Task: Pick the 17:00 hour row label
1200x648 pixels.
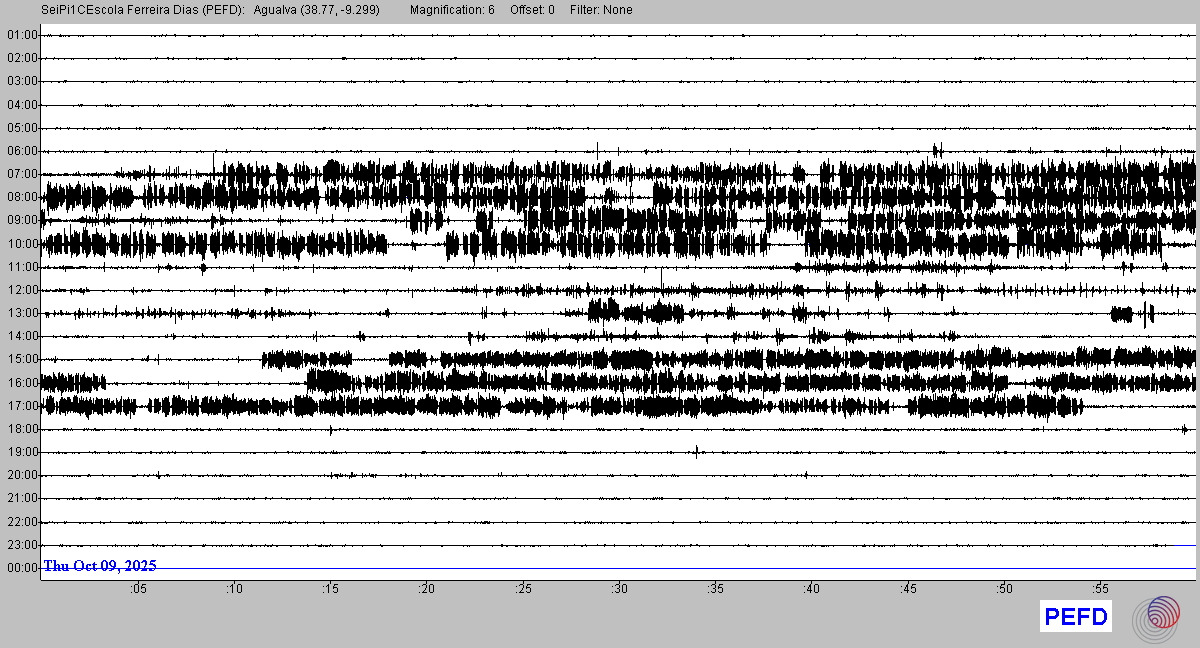Action: (x=21, y=406)
